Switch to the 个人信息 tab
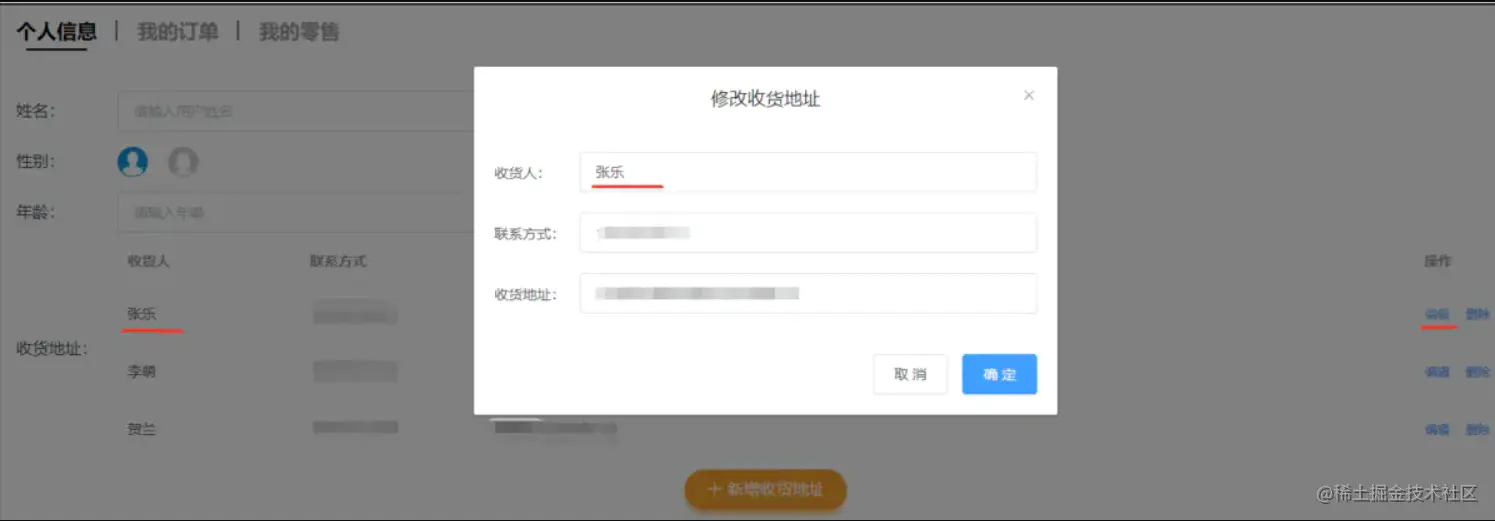This screenshot has height=521, width=1495. [57, 32]
